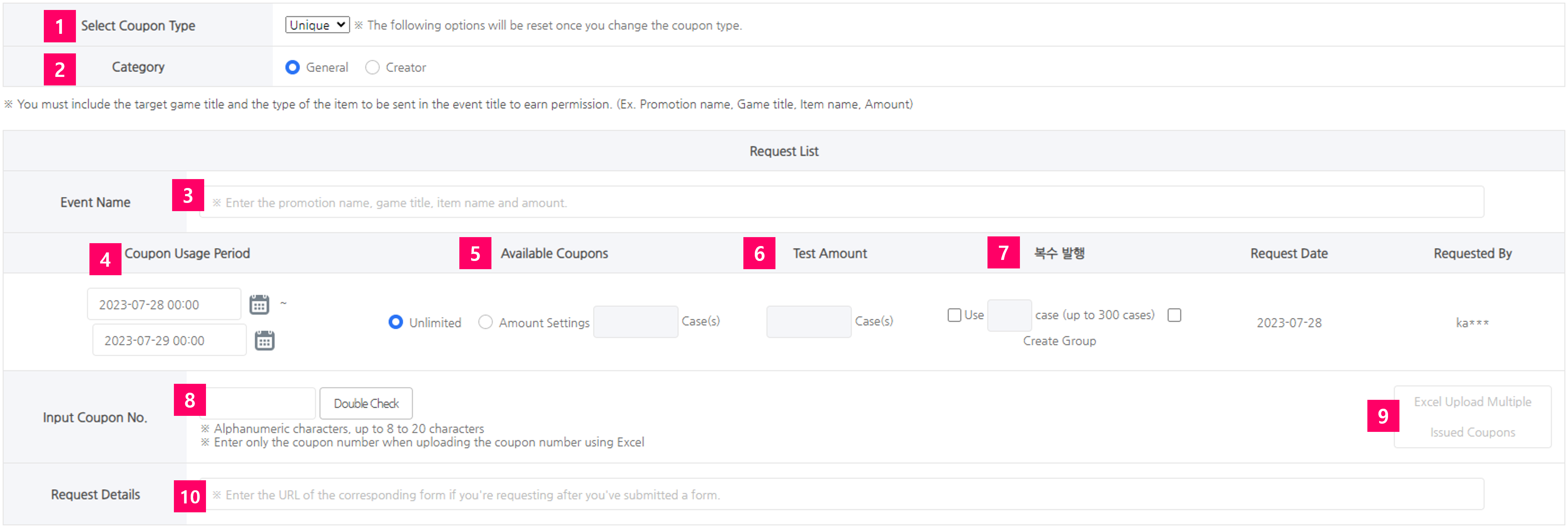Click the Create Group label text
1568x528 pixels.
point(1059,341)
